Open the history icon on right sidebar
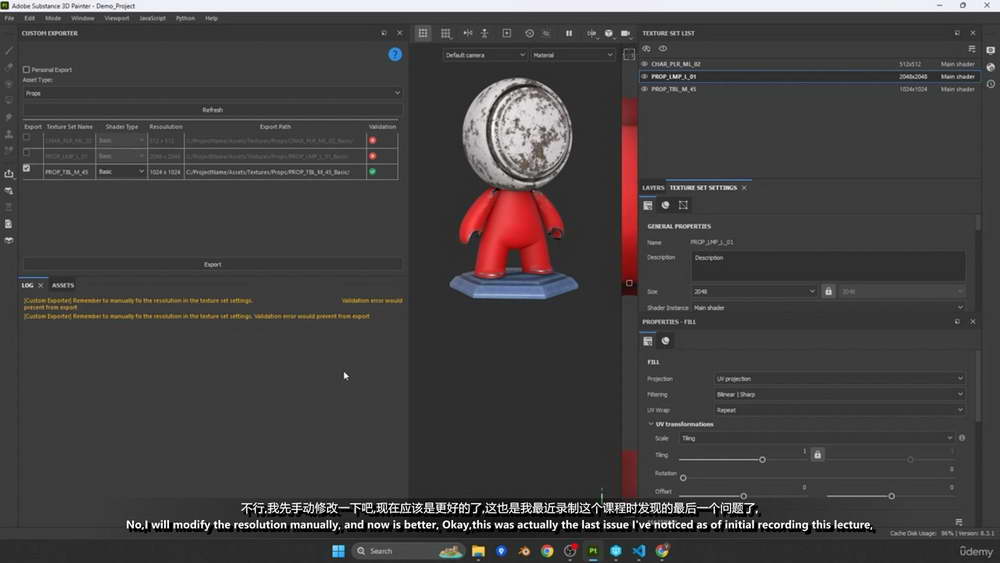Viewport: 1000px width, 563px height. (x=990, y=84)
